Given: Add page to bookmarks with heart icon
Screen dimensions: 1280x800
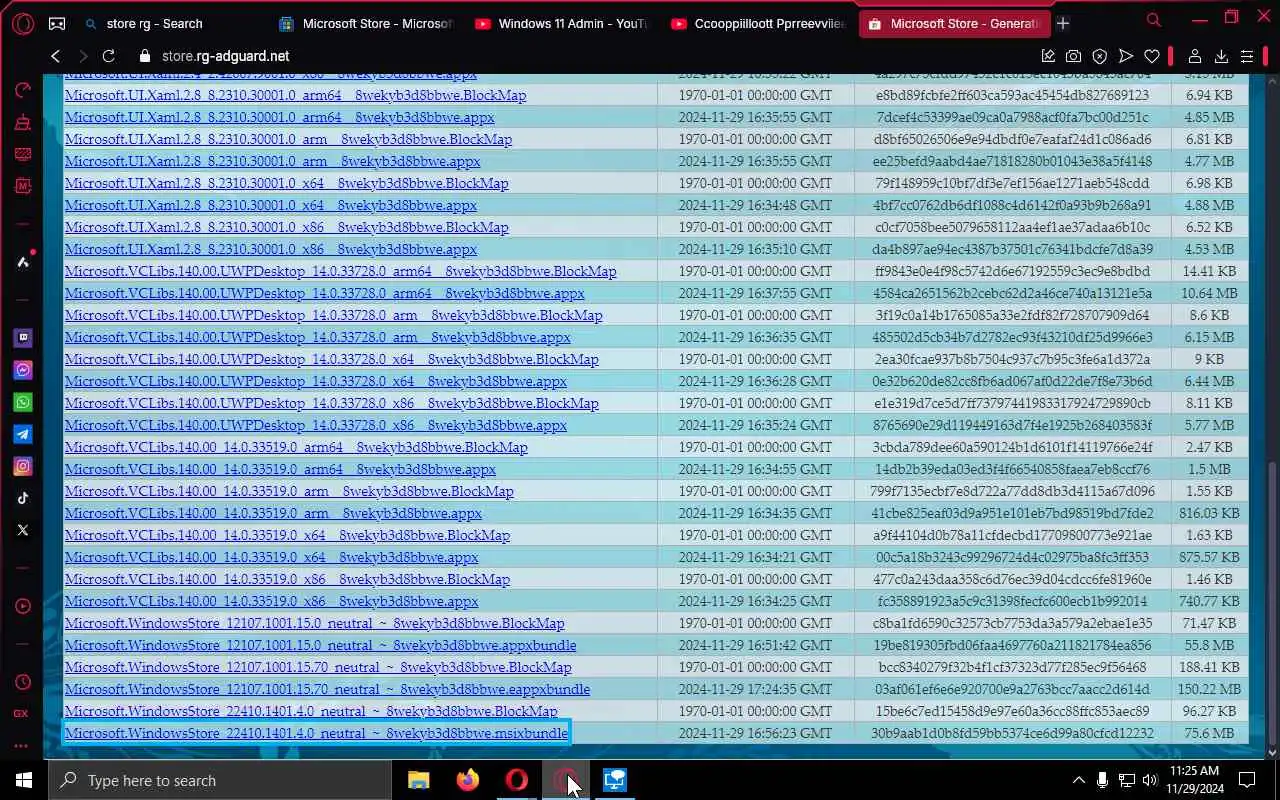Looking at the screenshot, I should tap(1152, 57).
